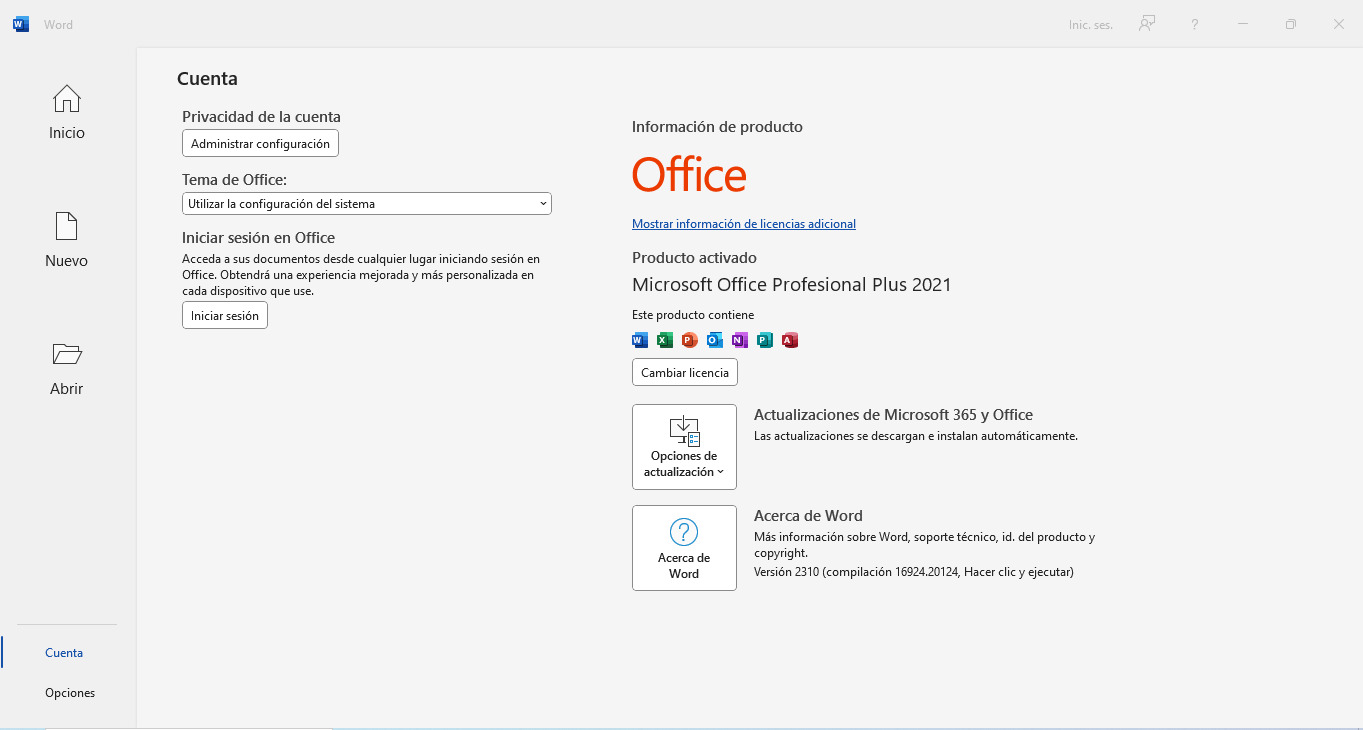Click the Access product icon
This screenshot has height=730, width=1363.
point(789,340)
